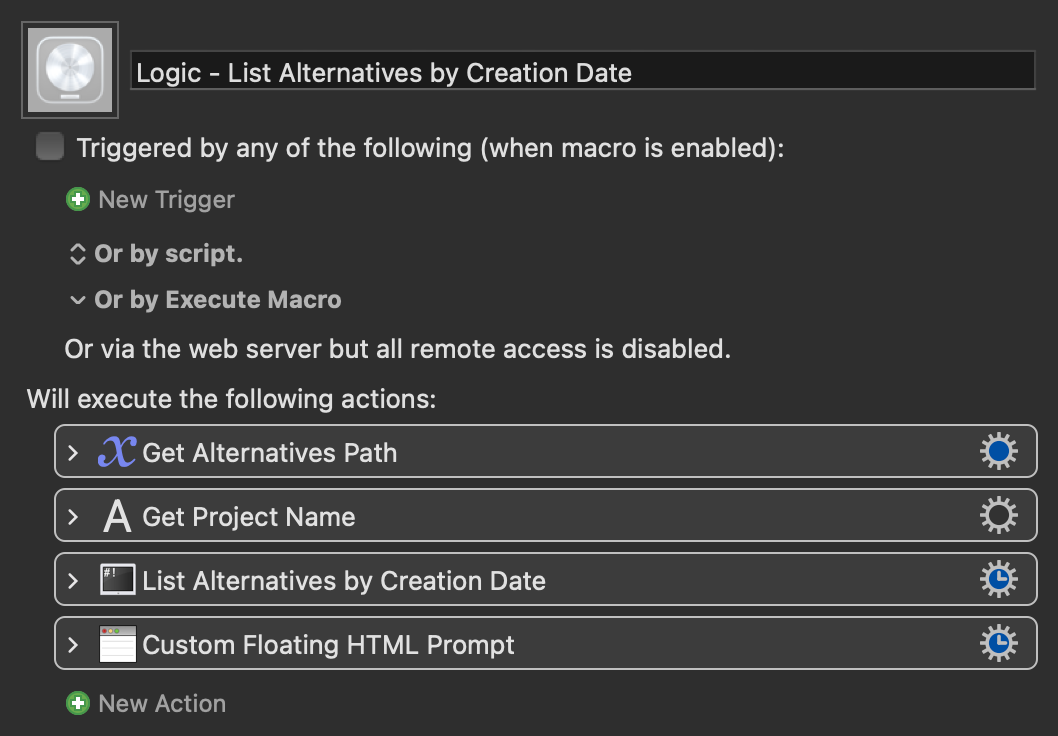Click the Logic Pro macro icon
Viewport: 1058px width, 736px height.
(70, 70)
